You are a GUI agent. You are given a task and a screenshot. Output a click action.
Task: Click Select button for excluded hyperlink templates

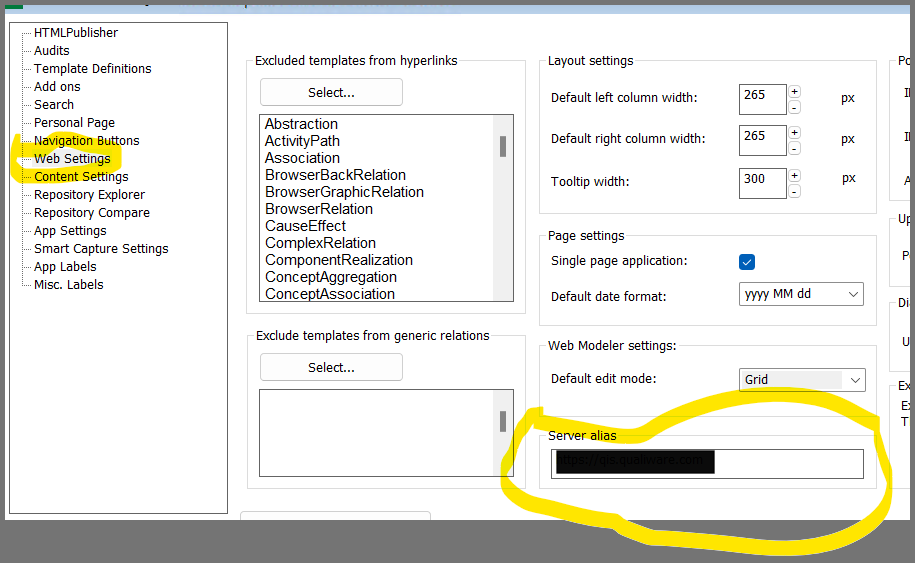pyautogui.click(x=331, y=93)
